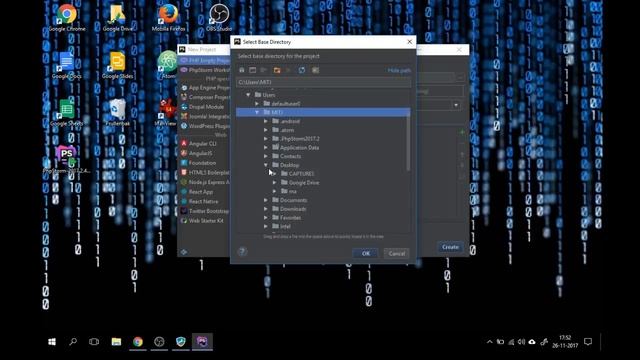Open OBS Studio desktop shortcut

pos(219,18)
